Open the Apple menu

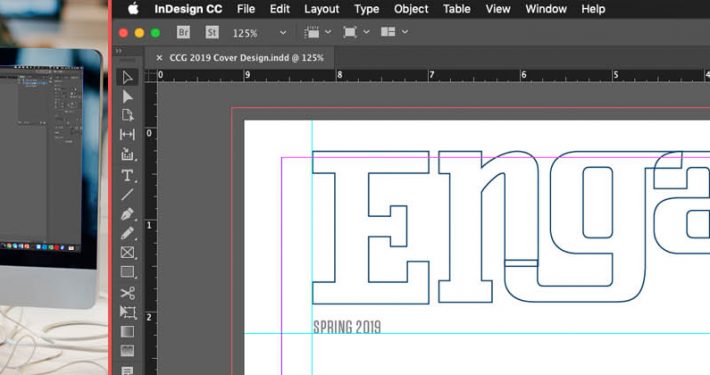[133, 9]
